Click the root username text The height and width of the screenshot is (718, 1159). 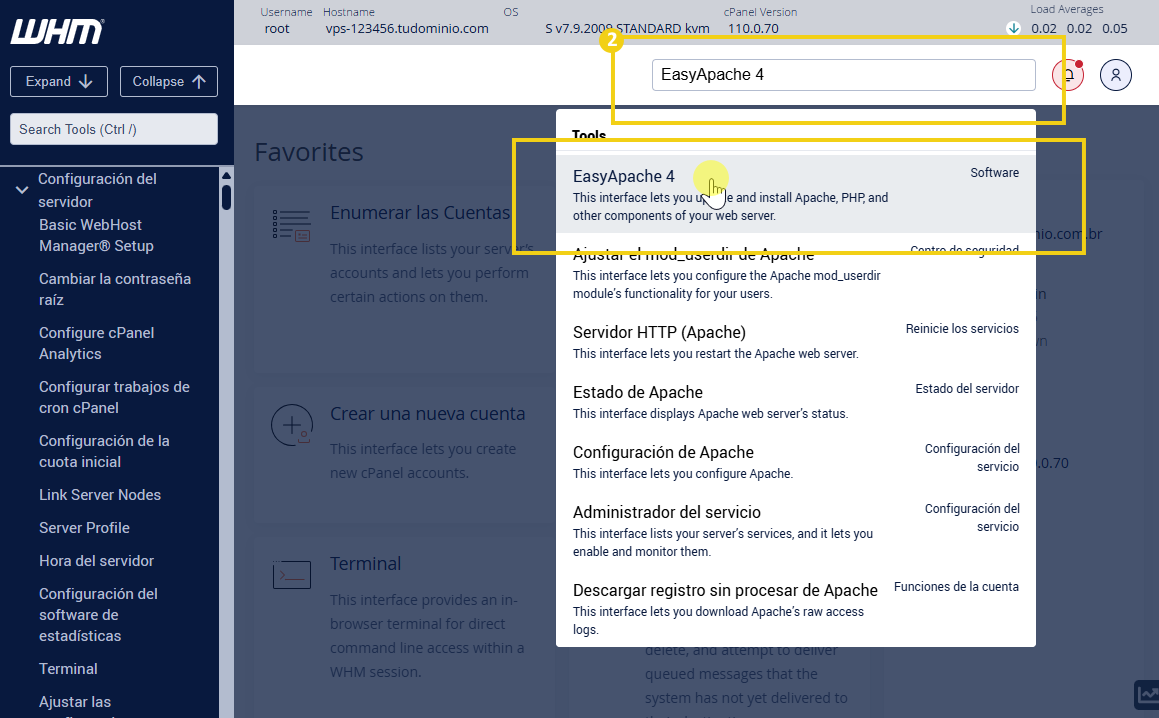tap(277, 28)
